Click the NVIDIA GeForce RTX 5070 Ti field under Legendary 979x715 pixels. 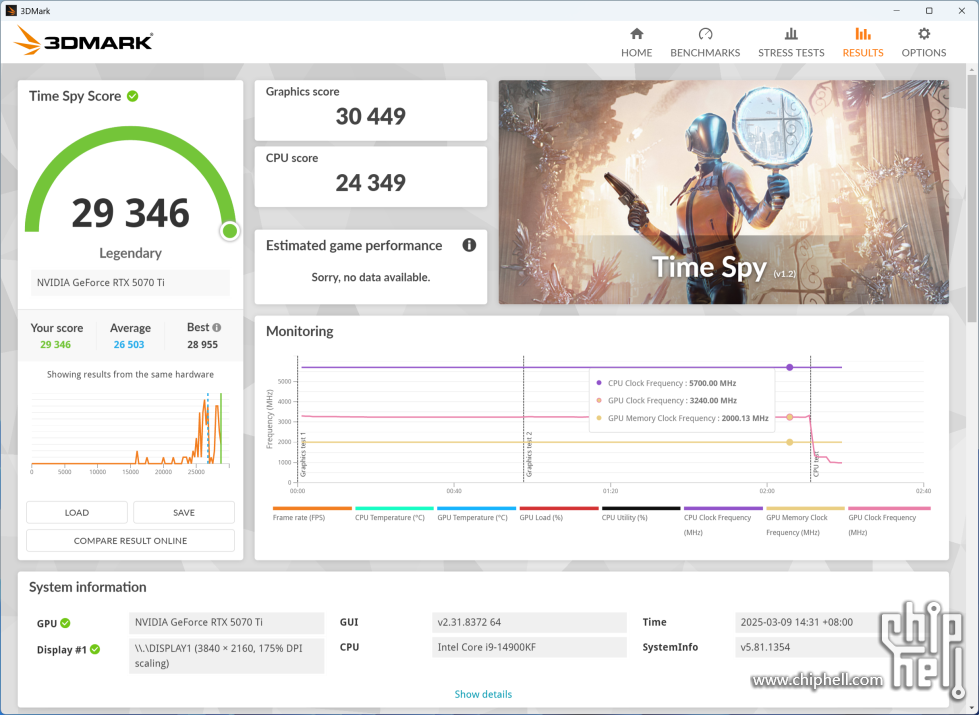click(x=130, y=282)
